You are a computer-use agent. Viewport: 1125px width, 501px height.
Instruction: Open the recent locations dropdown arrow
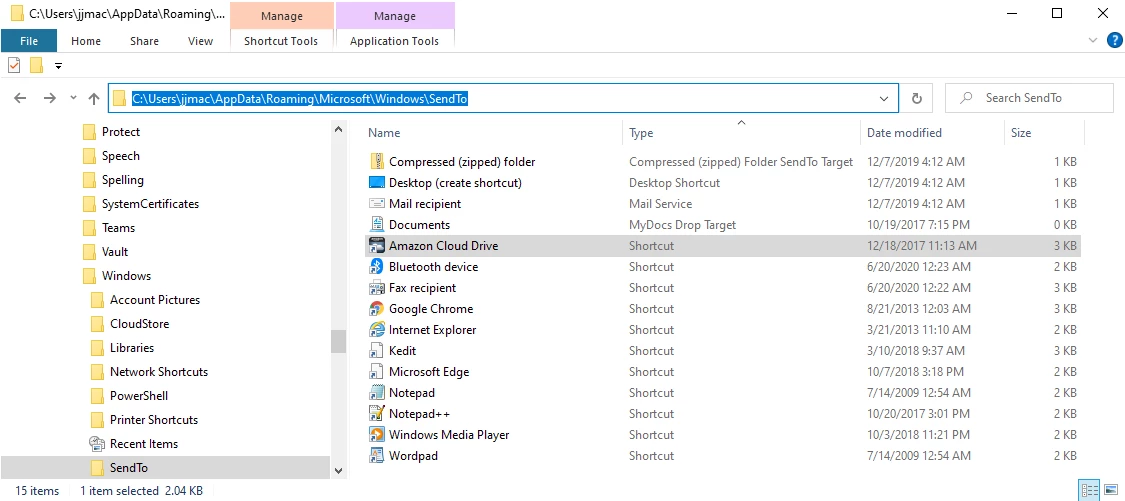pyautogui.click(x=72, y=98)
